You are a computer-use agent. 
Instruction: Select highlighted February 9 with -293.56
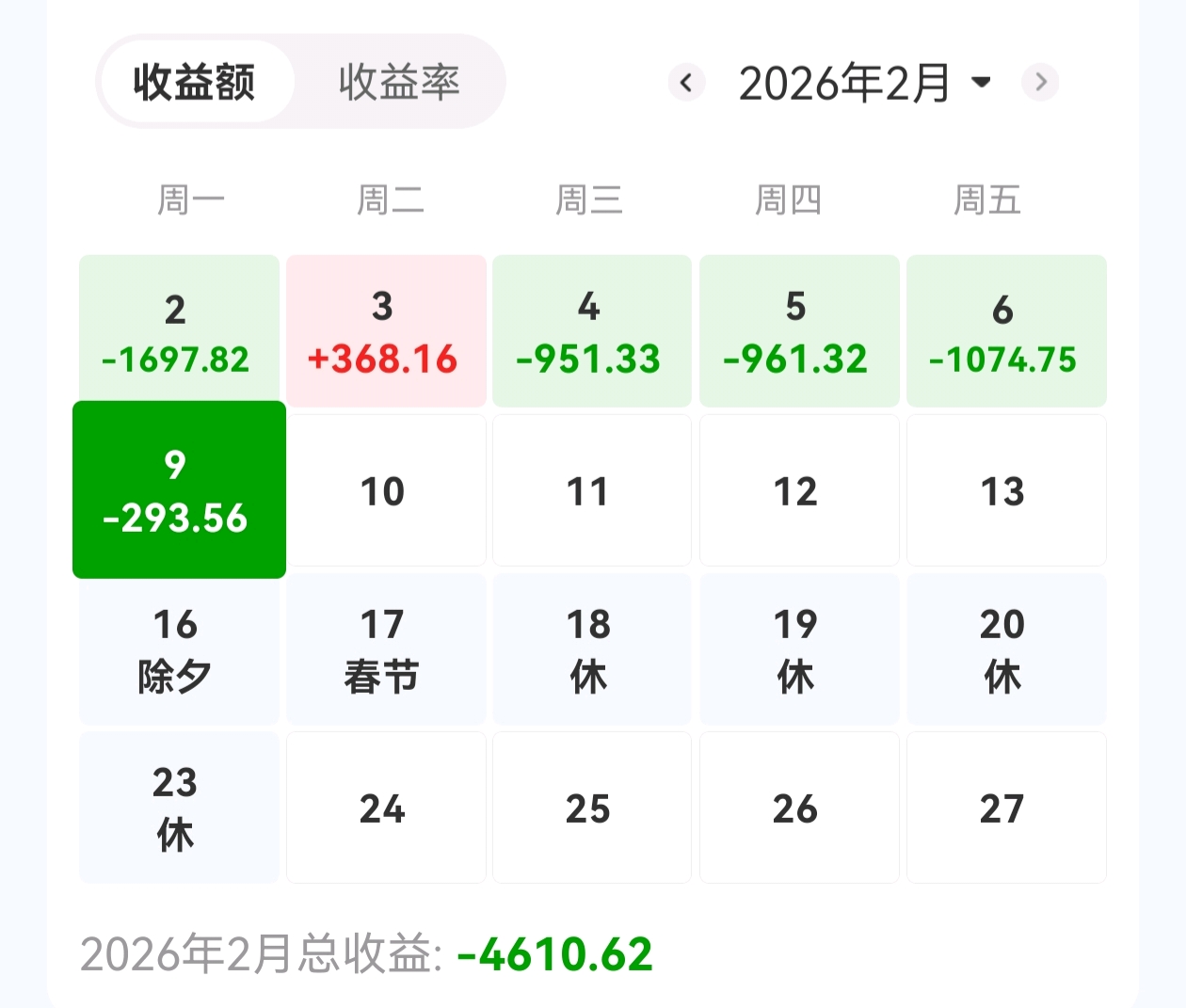point(179,489)
